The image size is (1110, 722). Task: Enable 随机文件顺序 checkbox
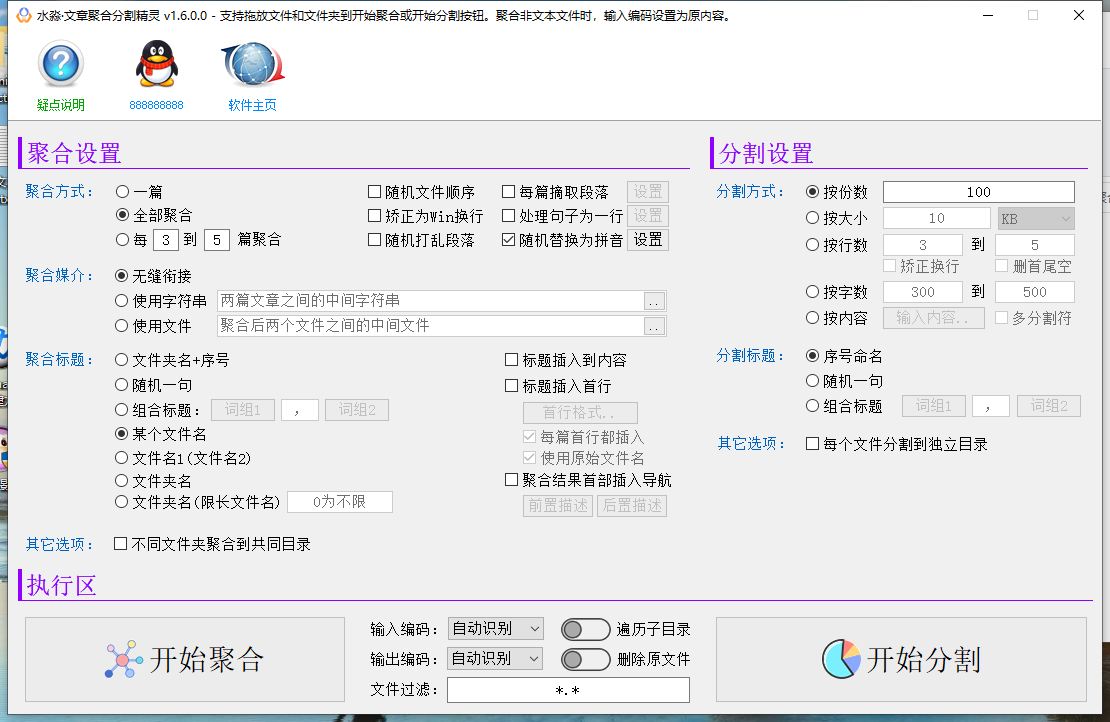pos(375,192)
